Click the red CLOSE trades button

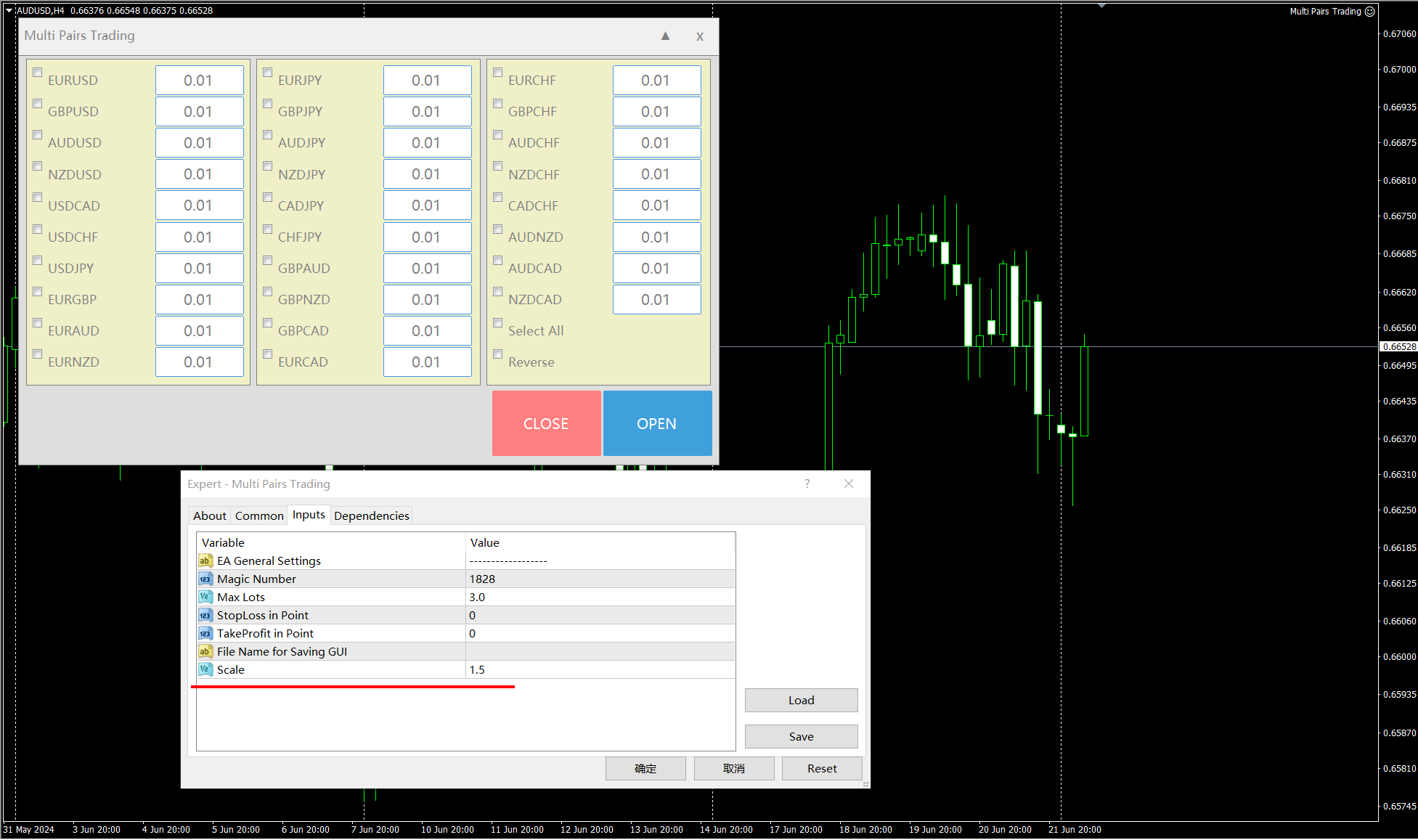(x=546, y=423)
